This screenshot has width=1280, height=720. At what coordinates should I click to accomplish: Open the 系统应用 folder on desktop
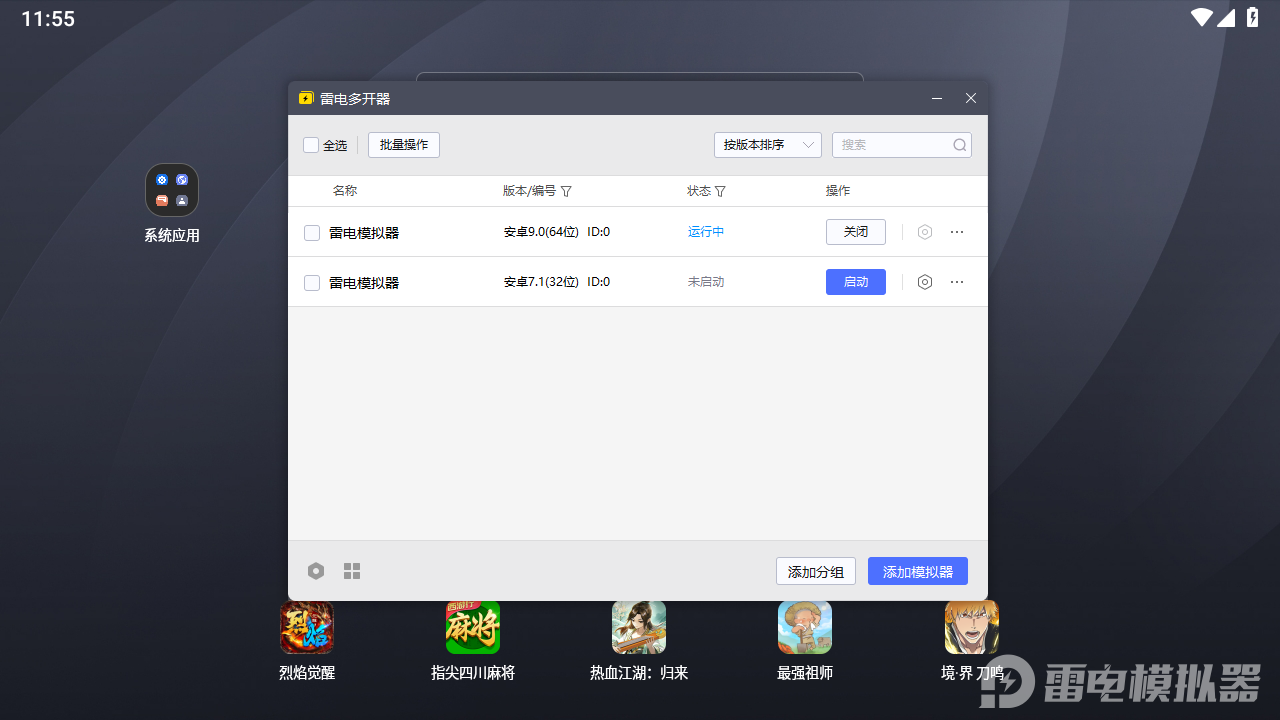coord(172,190)
